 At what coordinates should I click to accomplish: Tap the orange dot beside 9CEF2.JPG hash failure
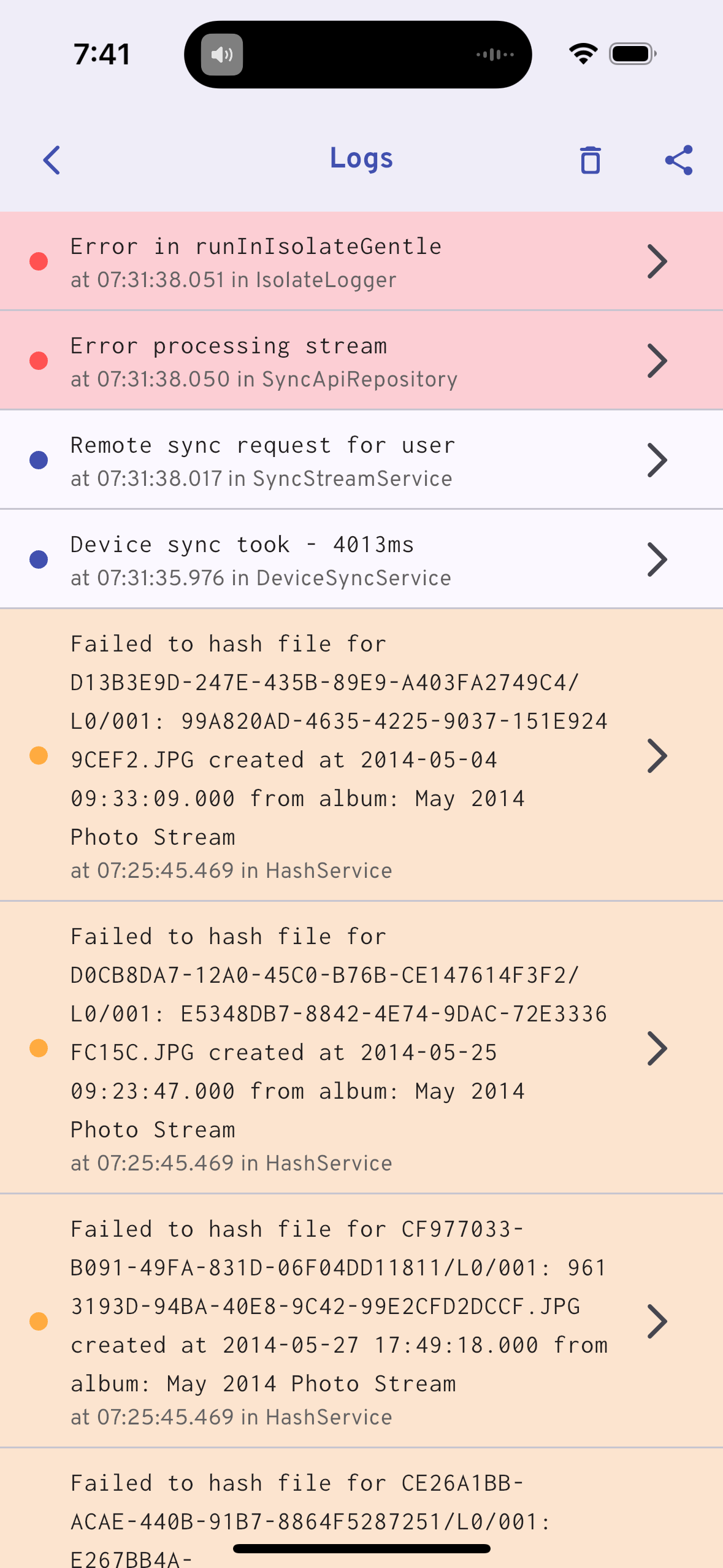click(39, 755)
